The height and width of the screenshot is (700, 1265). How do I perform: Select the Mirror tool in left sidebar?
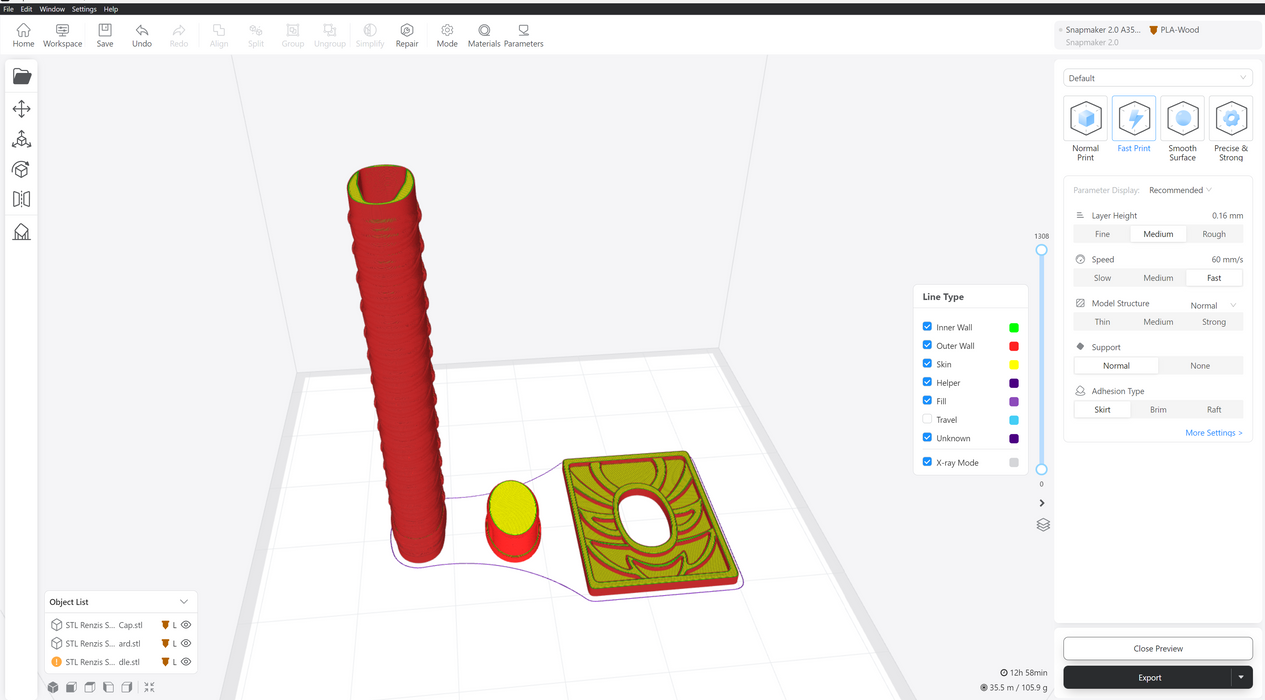21,199
